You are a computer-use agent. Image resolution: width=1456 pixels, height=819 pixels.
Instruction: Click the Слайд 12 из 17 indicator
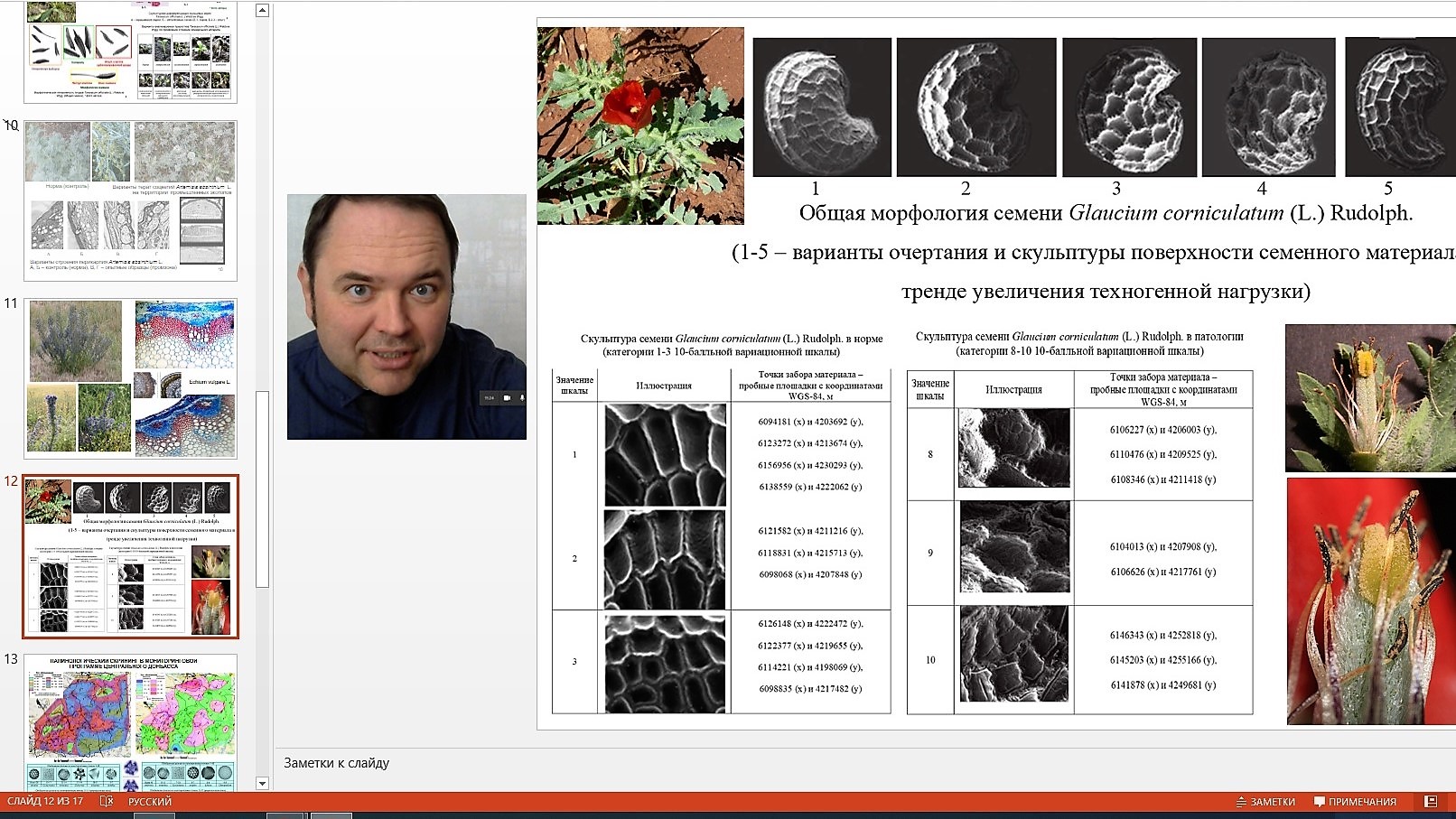[45, 802]
